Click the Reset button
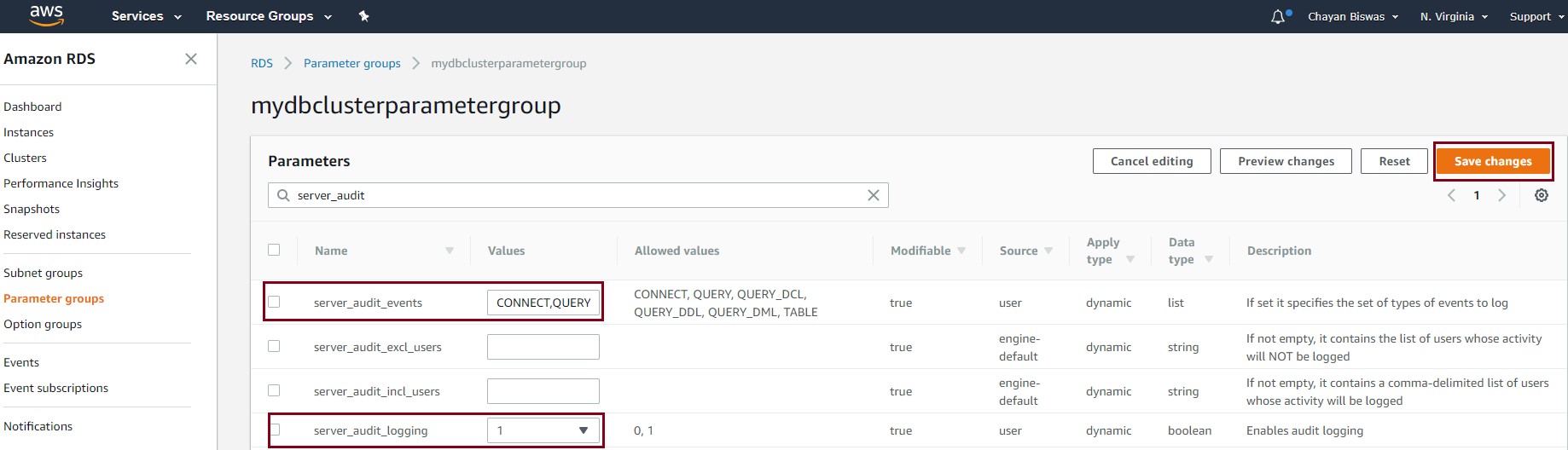 click(x=1394, y=161)
